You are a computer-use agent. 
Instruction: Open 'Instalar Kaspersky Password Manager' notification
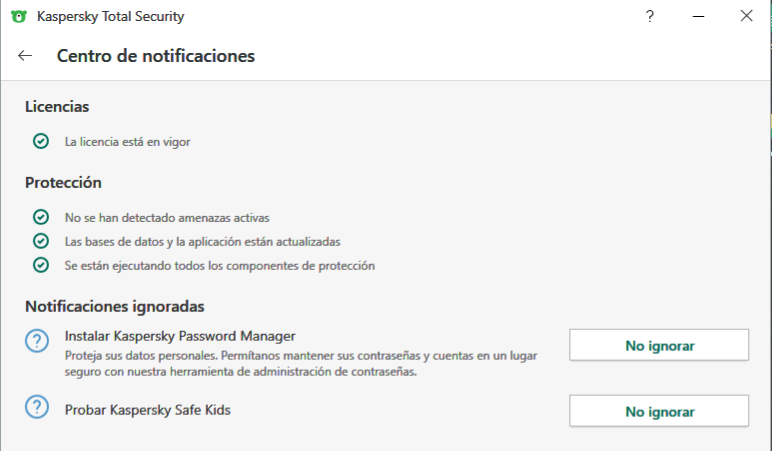point(180,335)
